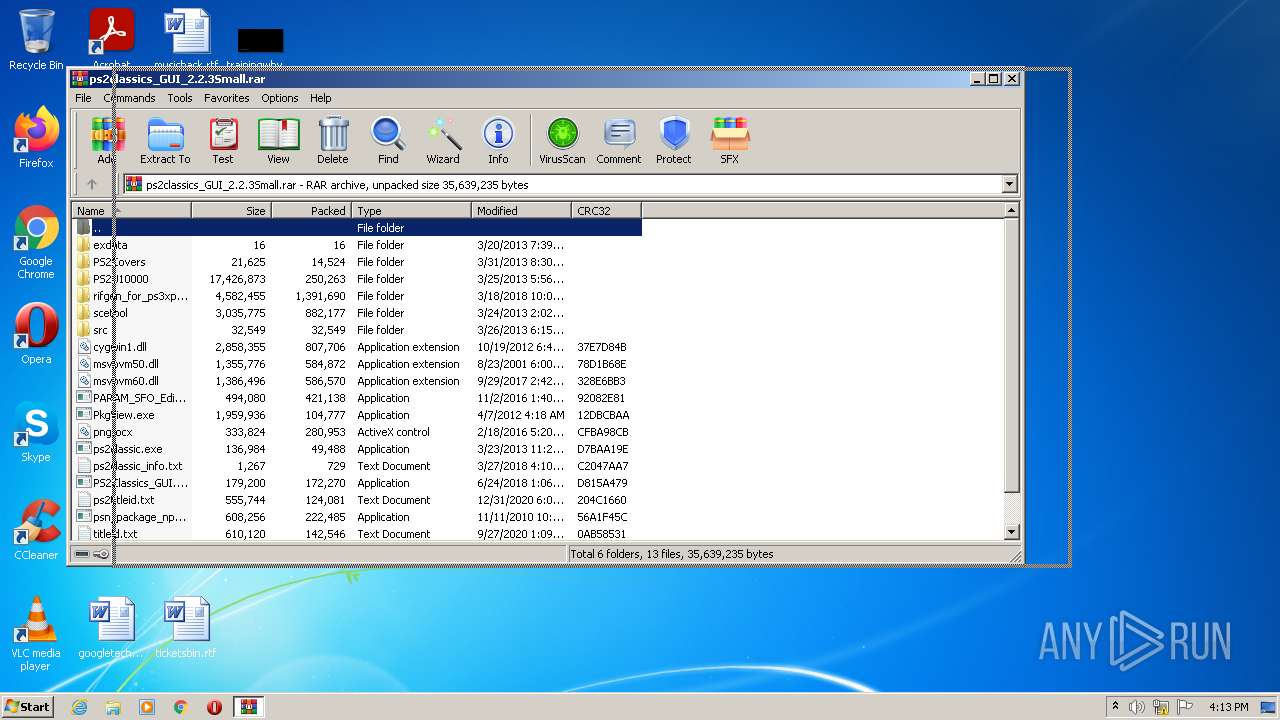
Task: Click the Delete trash can icon
Action: click(x=333, y=141)
